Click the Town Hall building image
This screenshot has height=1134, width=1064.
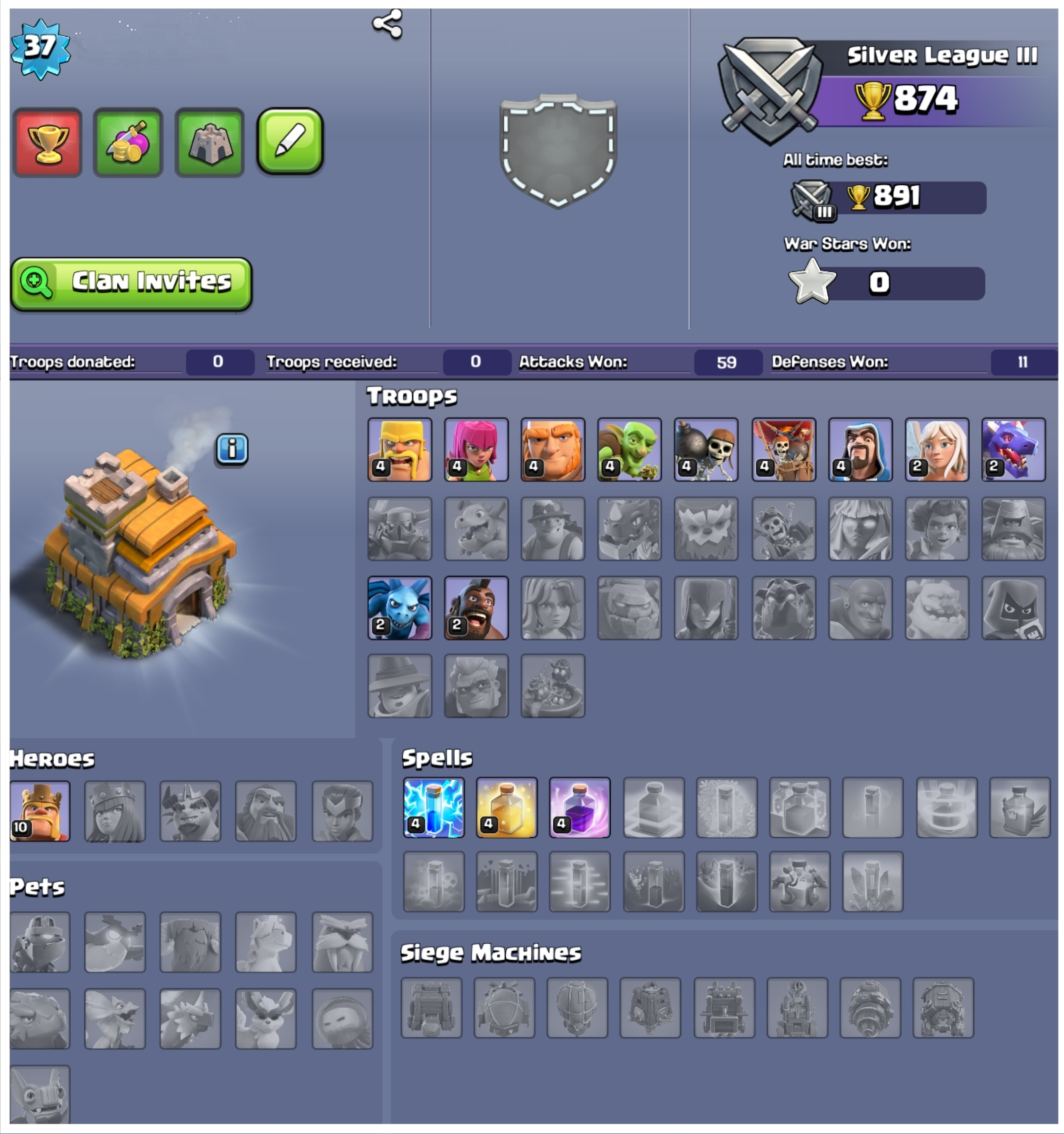coord(140,550)
